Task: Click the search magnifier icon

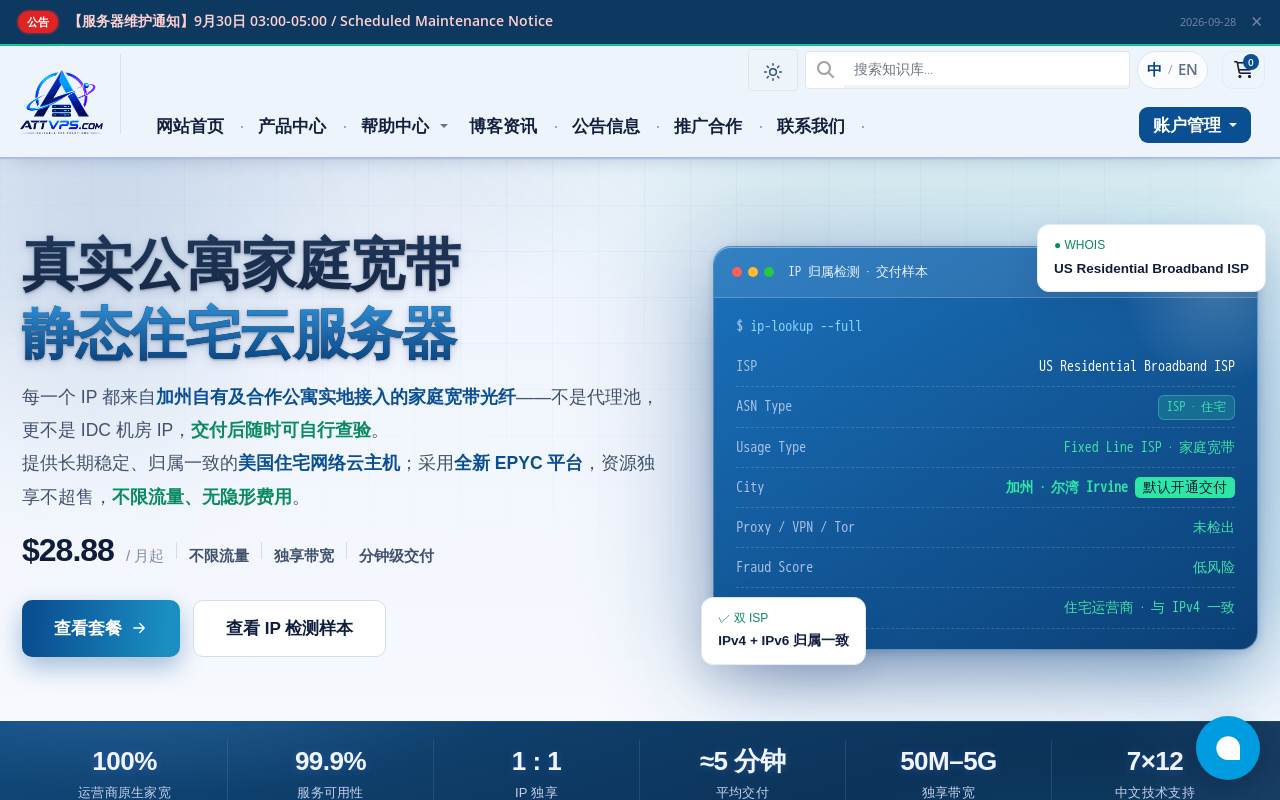Action: [825, 69]
